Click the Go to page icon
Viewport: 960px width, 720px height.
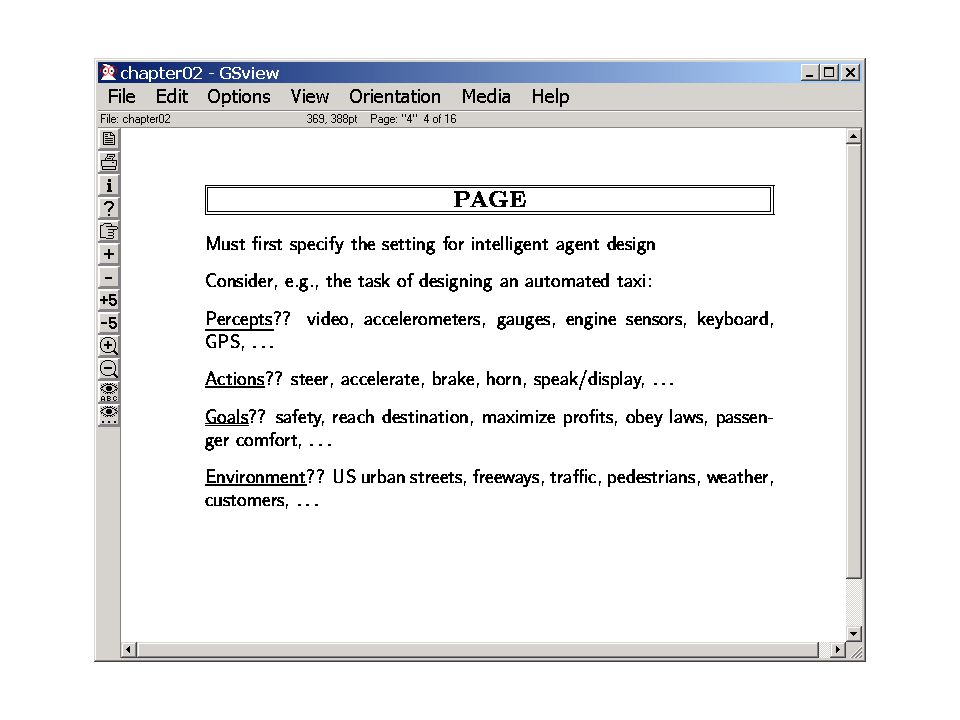tap(108, 231)
